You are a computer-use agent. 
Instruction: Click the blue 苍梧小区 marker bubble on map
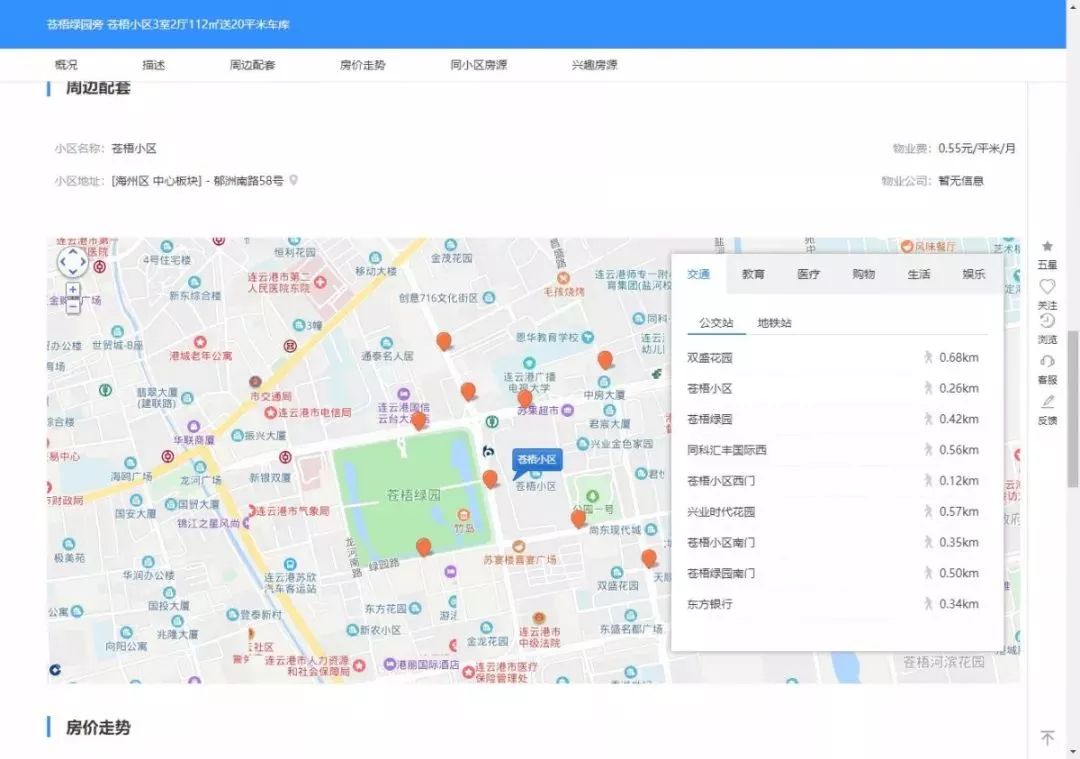[x=537, y=460]
